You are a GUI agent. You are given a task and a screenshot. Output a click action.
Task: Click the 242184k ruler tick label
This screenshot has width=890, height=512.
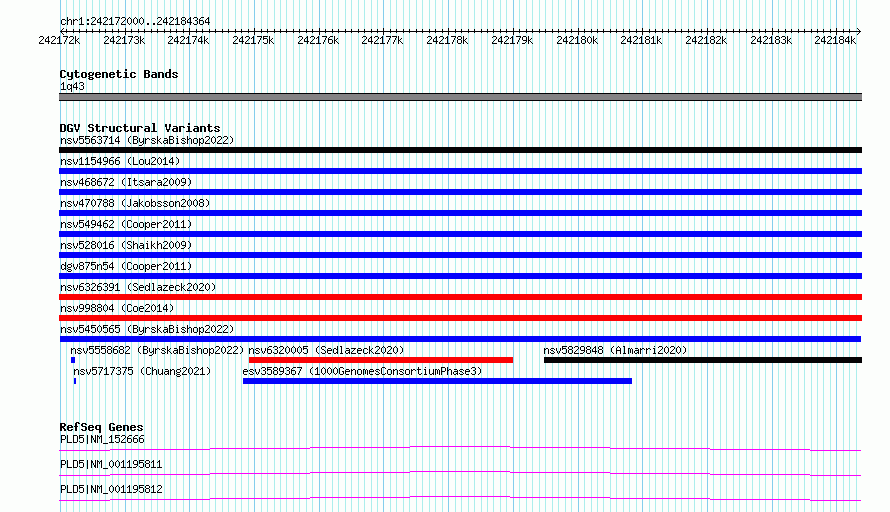(836, 40)
